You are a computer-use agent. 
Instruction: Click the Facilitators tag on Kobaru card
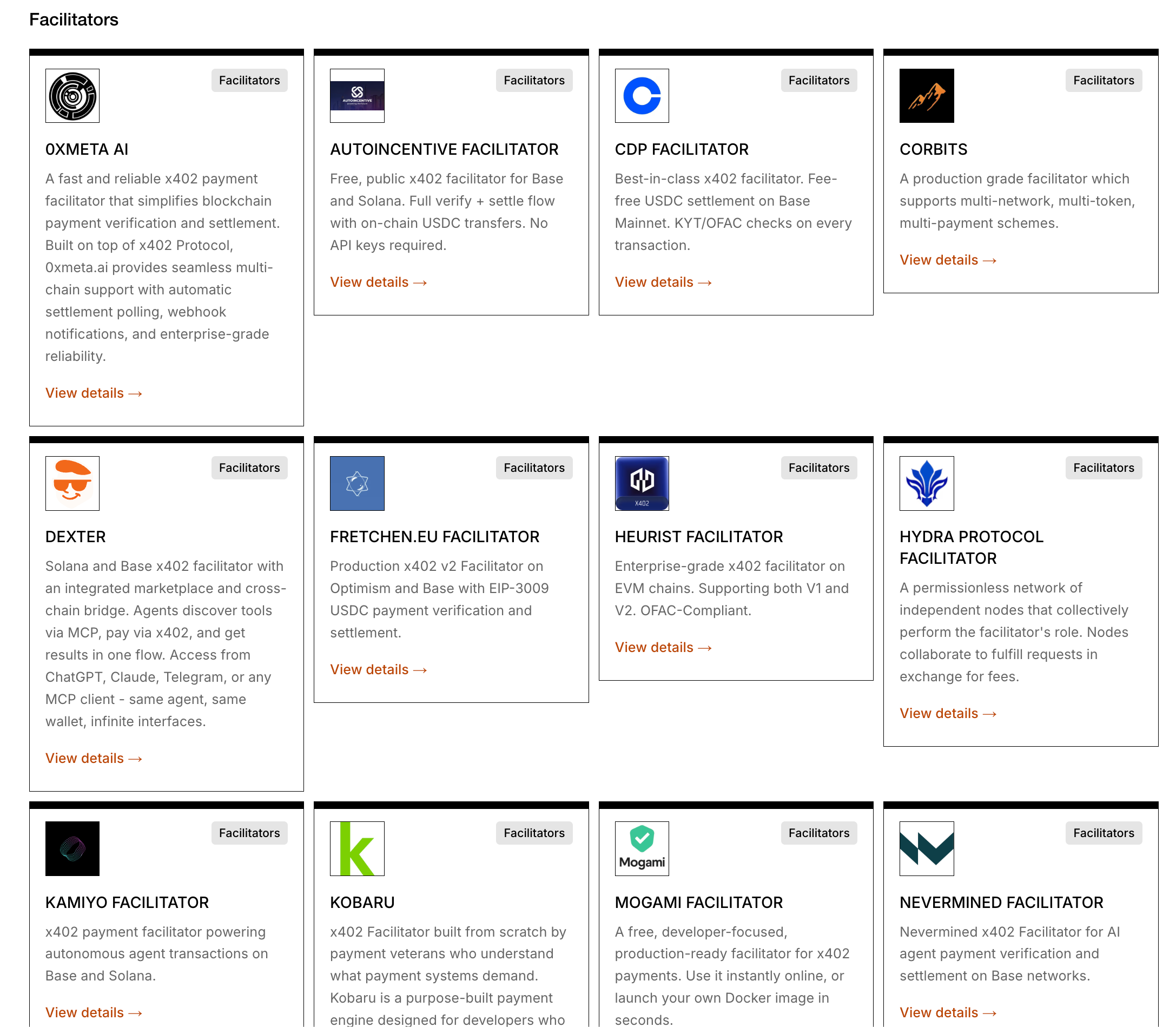point(534,833)
